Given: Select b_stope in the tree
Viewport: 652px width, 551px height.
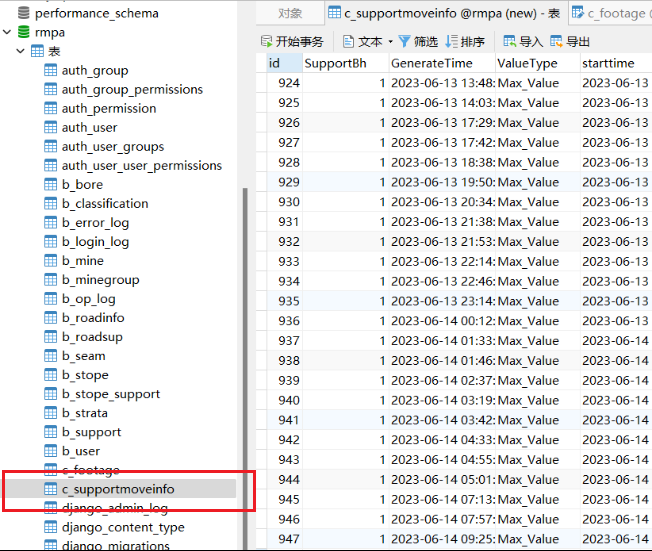Looking at the screenshot, I should pyautogui.click(x=85, y=375).
